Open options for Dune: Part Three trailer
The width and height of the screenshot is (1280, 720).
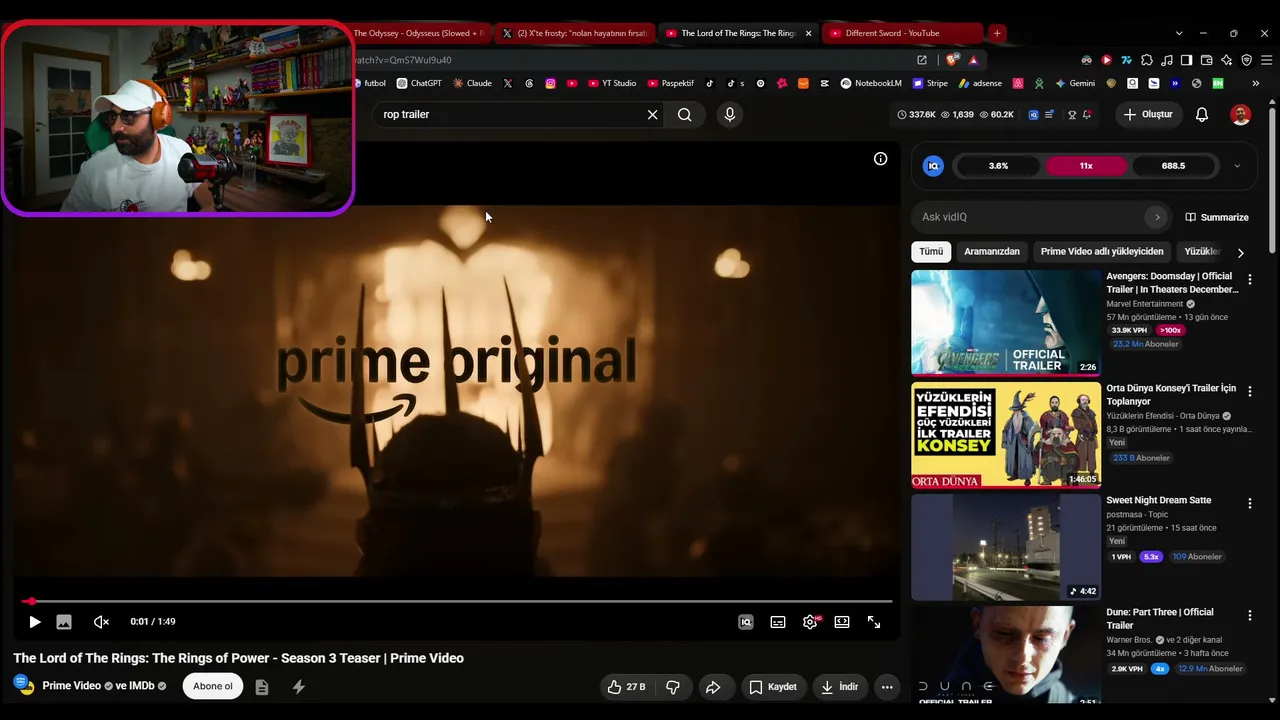(1249, 616)
